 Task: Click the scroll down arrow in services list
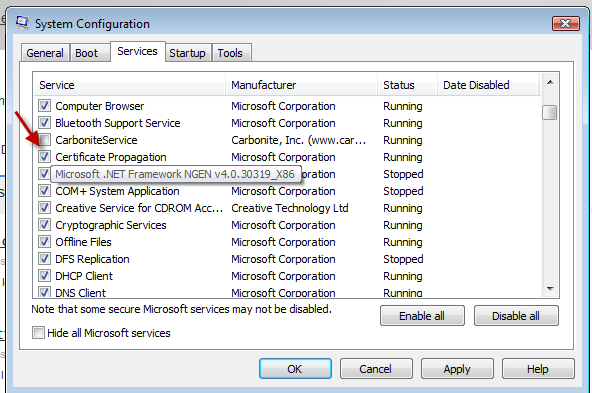(550, 289)
